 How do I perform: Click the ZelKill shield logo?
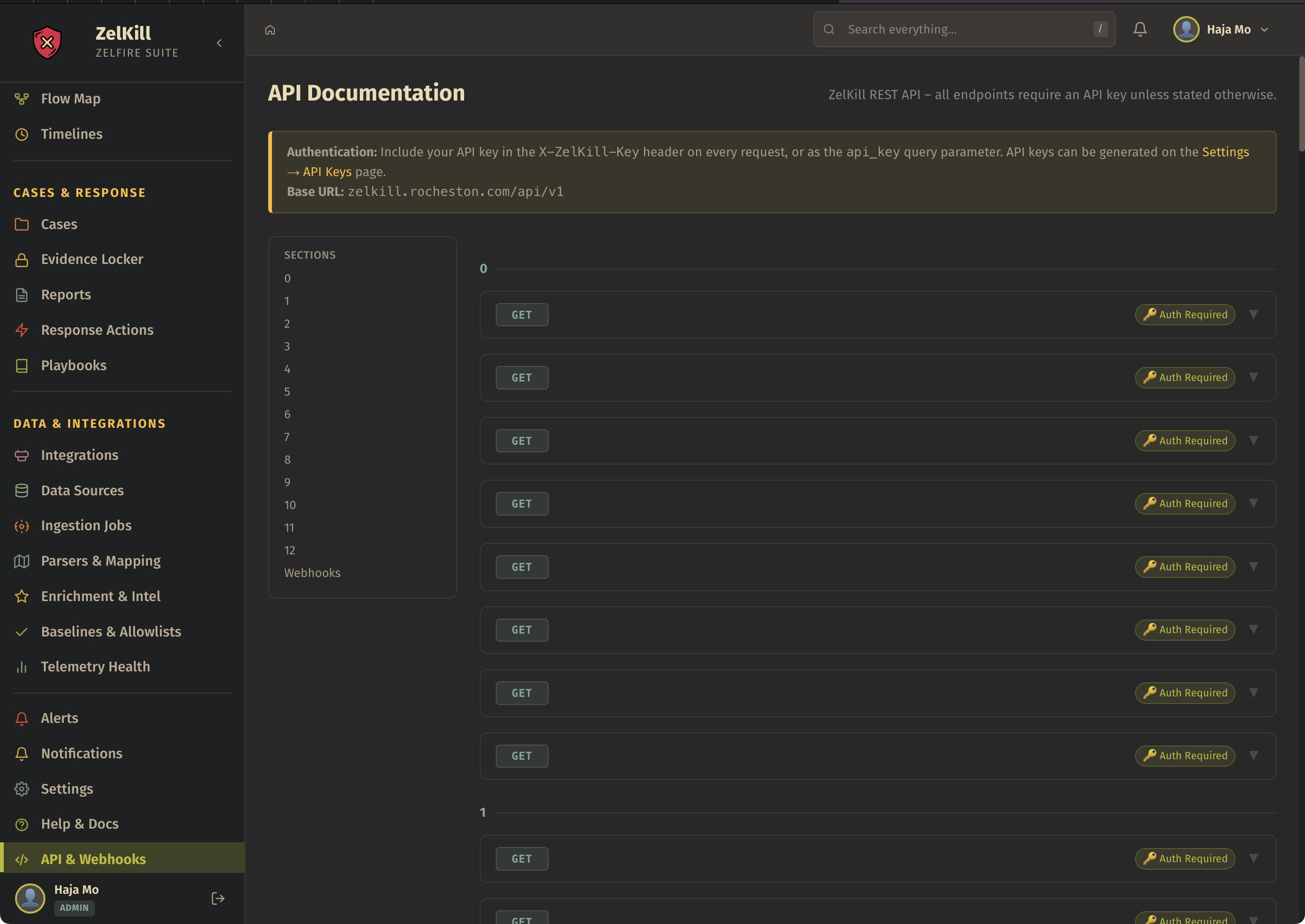[x=47, y=42]
